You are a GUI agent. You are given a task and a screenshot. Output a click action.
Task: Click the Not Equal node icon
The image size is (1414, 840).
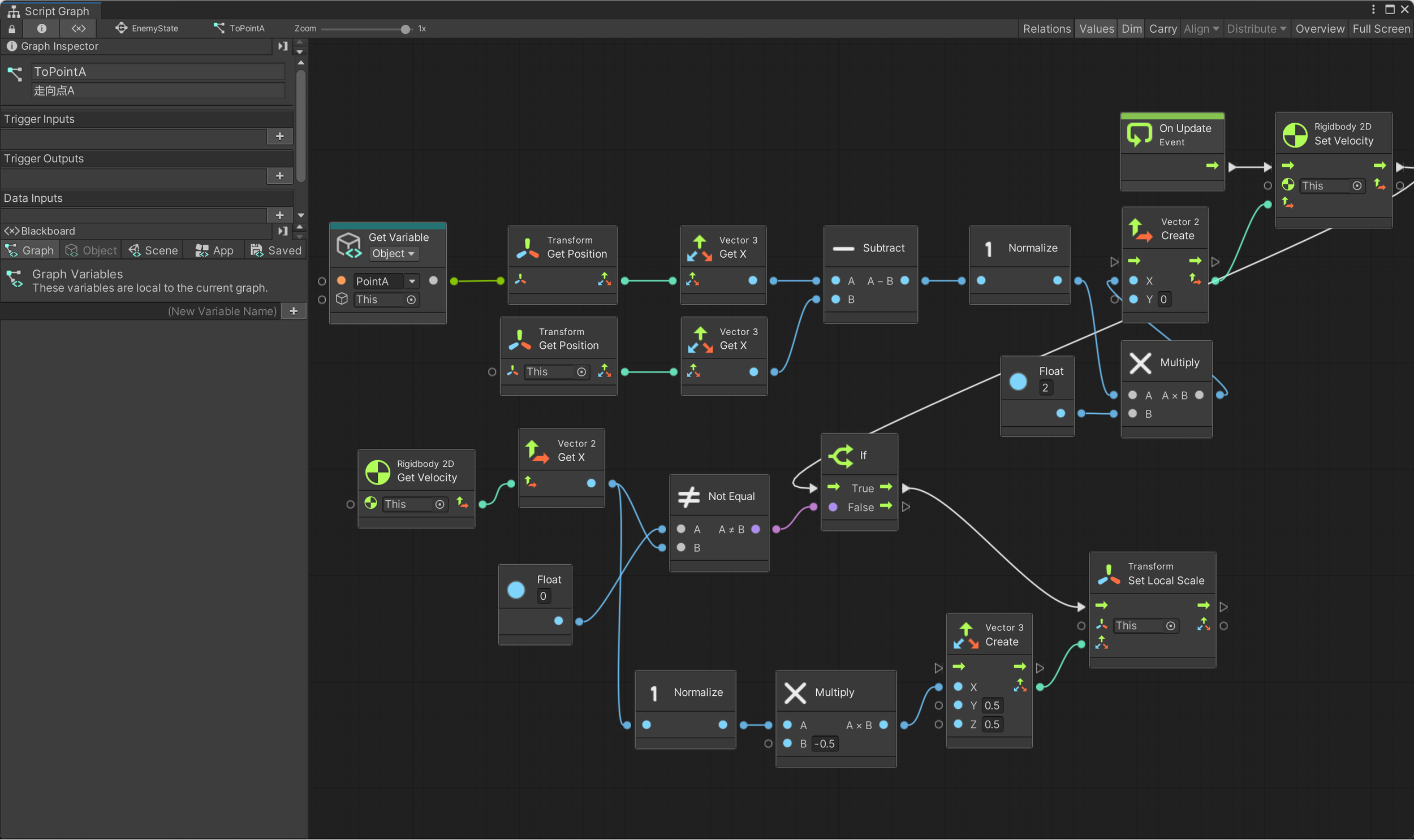(688, 497)
